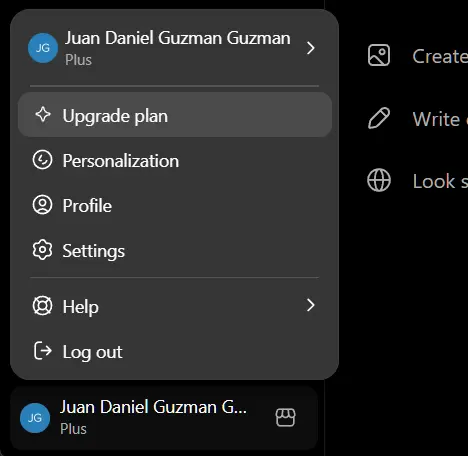Click the JG avatar at top of the menu
Viewport: 468px width, 456px height.
tap(43, 48)
